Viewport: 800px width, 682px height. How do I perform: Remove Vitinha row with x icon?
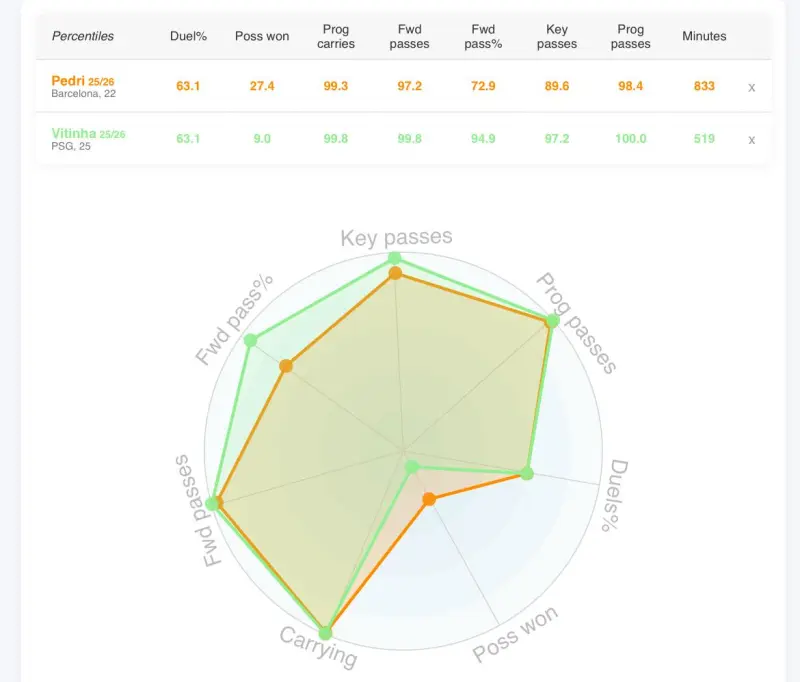(x=751, y=140)
